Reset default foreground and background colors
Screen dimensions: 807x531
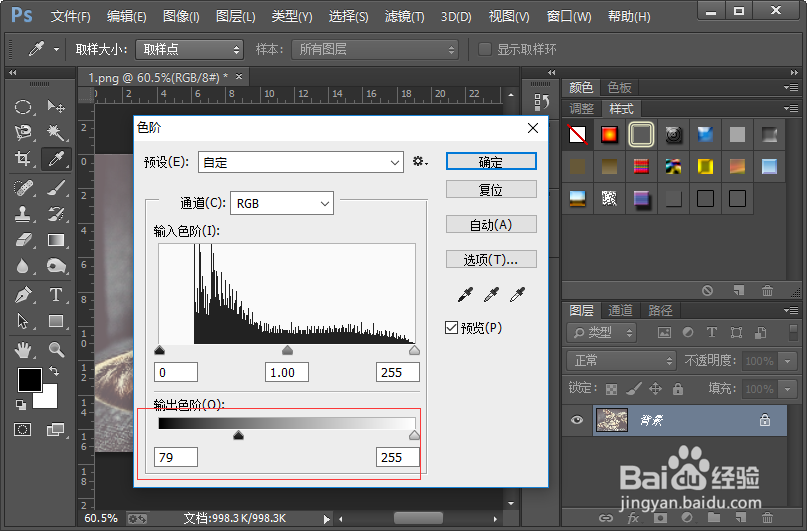click(21, 405)
